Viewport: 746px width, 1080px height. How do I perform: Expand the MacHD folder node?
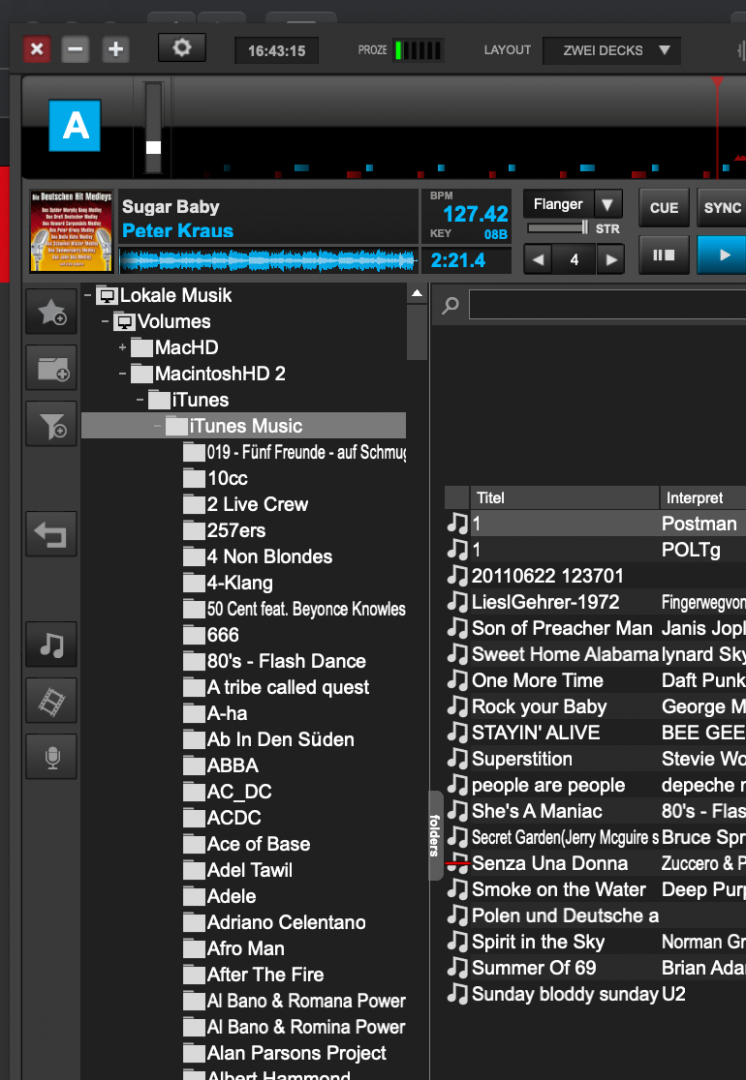tap(123, 348)
